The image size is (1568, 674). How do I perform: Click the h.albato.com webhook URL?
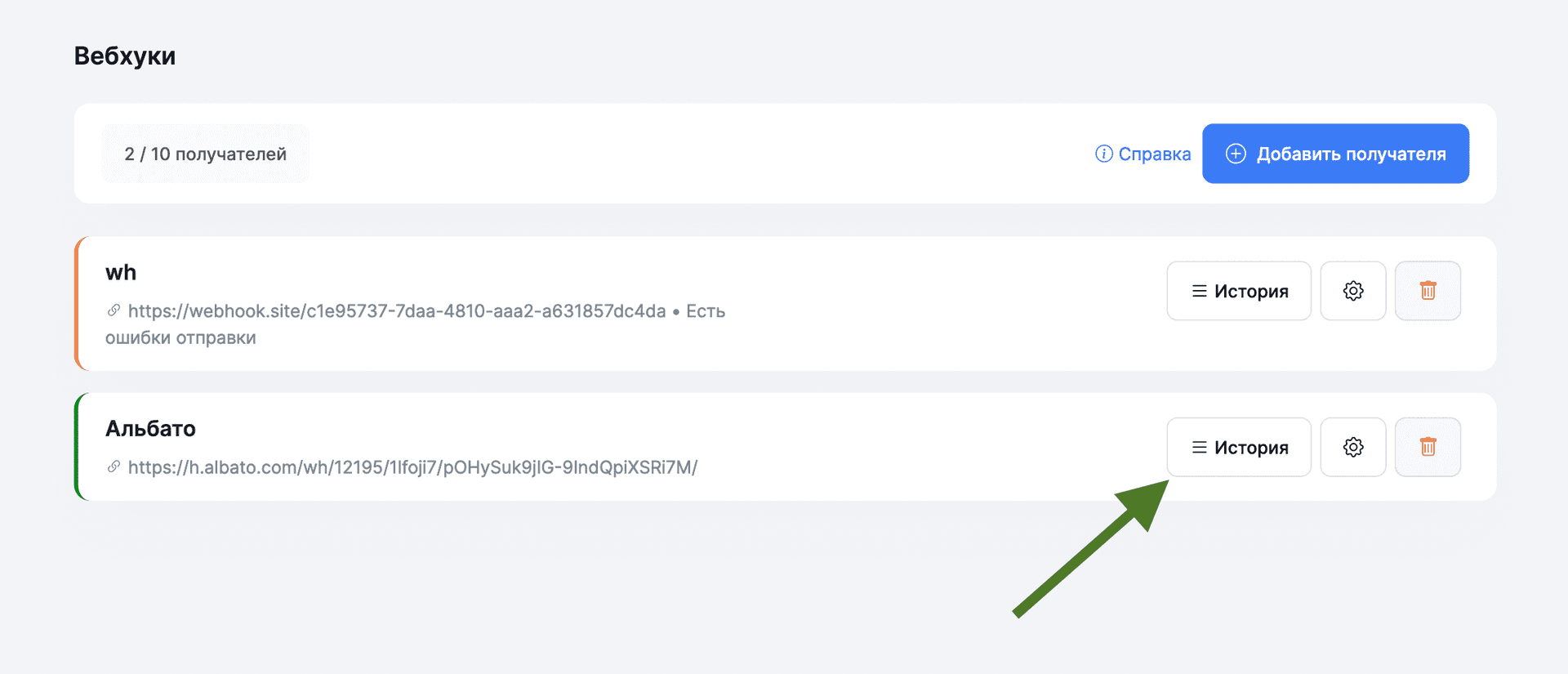click(412, 467)
